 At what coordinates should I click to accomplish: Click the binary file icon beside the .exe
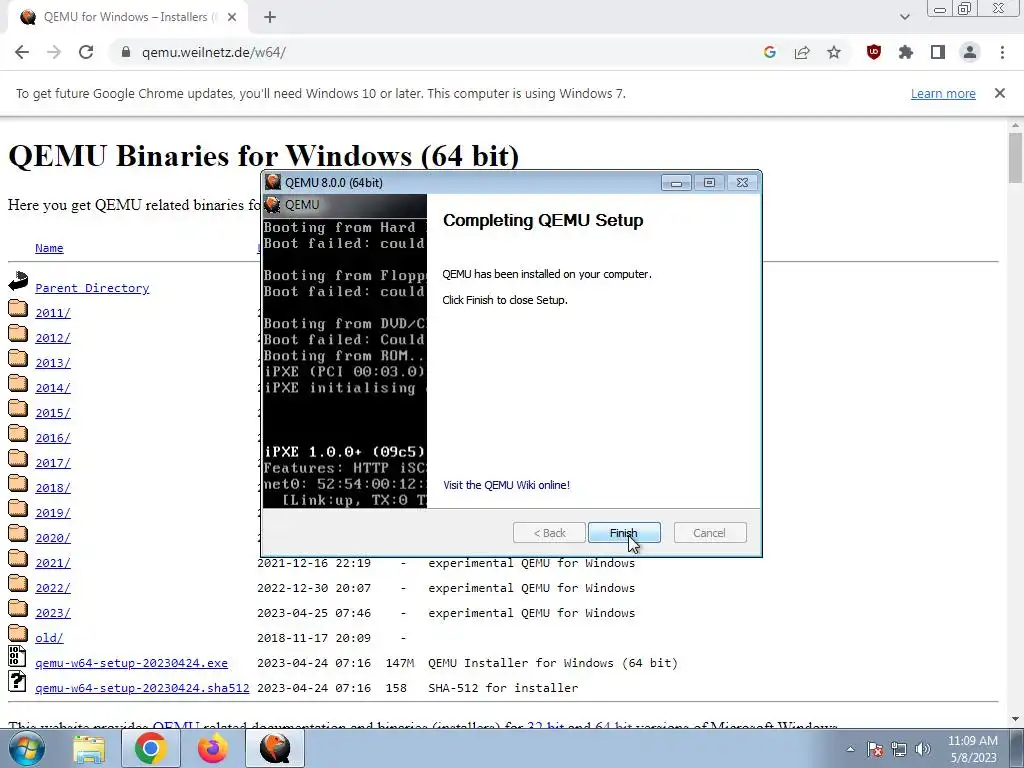click(x=17, y=656)
